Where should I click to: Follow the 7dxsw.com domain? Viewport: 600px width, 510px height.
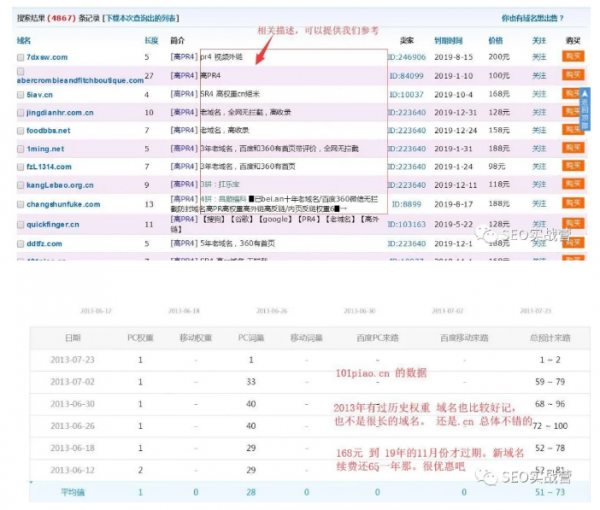[539, 57]
